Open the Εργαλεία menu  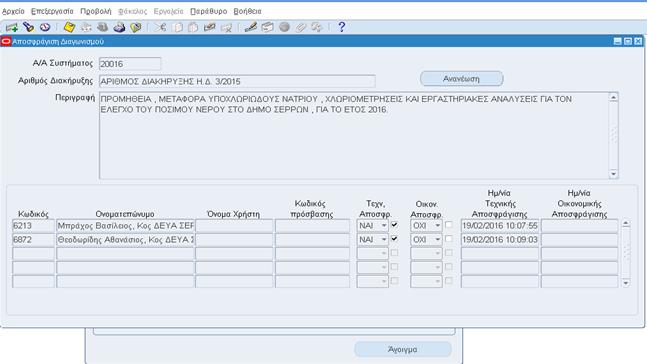tap(168, 11)
